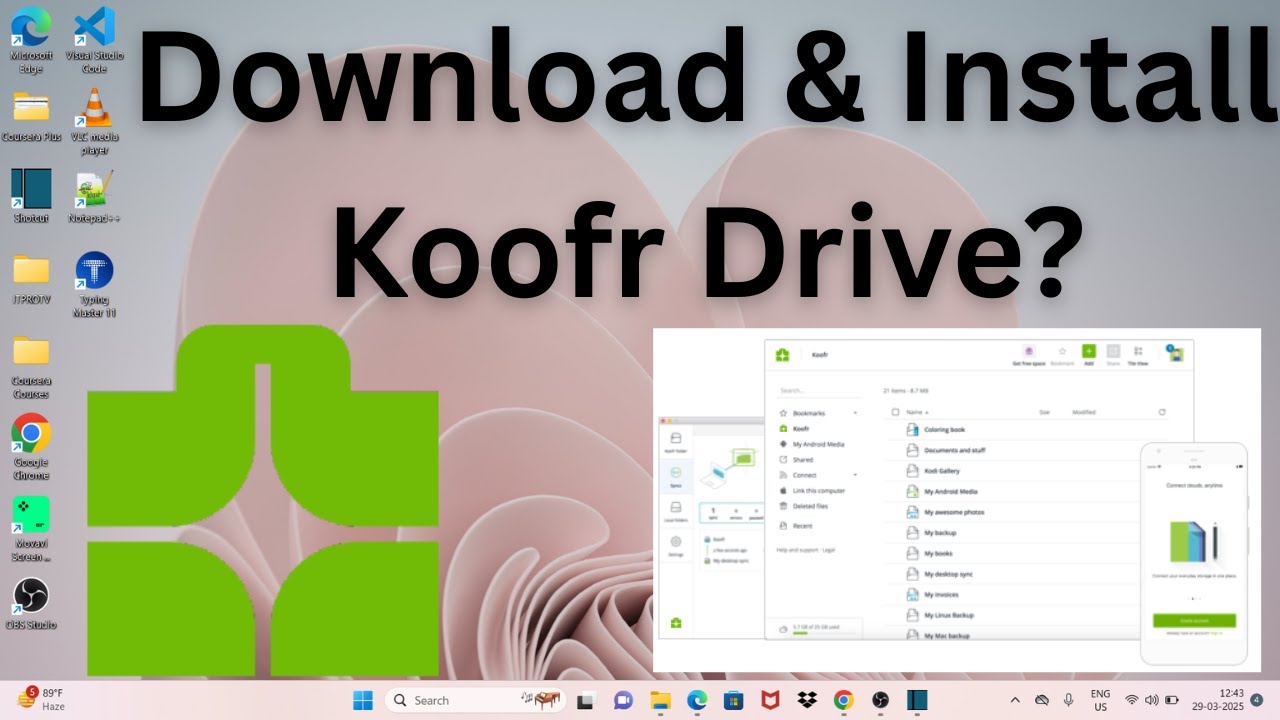Click the microphone tray icon
Viewport: 1280px width, 720px height.
(1069, 700)
